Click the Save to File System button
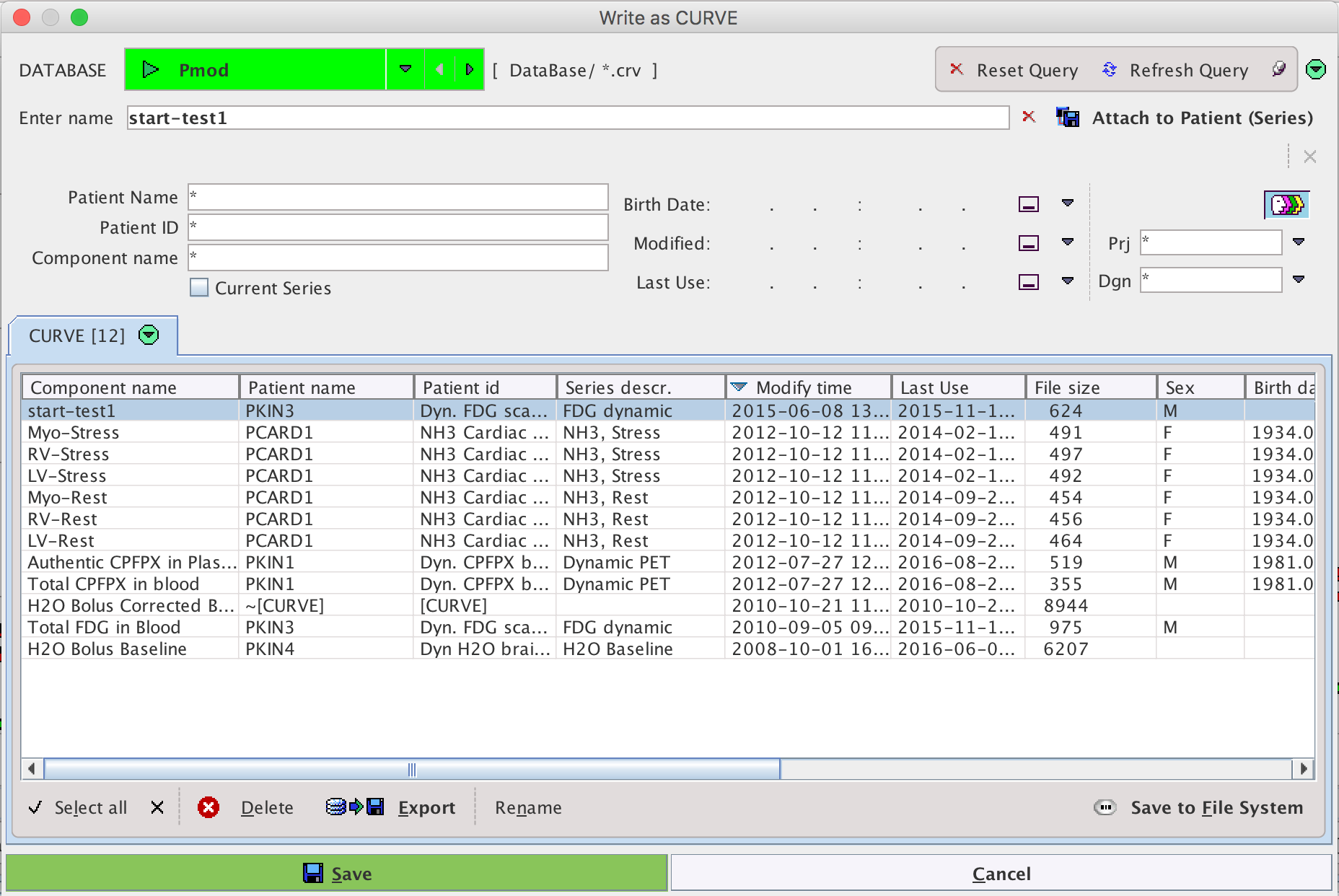Image resolution: width=1339 pixels, height=896 pixels. [x=1199, y=807]
